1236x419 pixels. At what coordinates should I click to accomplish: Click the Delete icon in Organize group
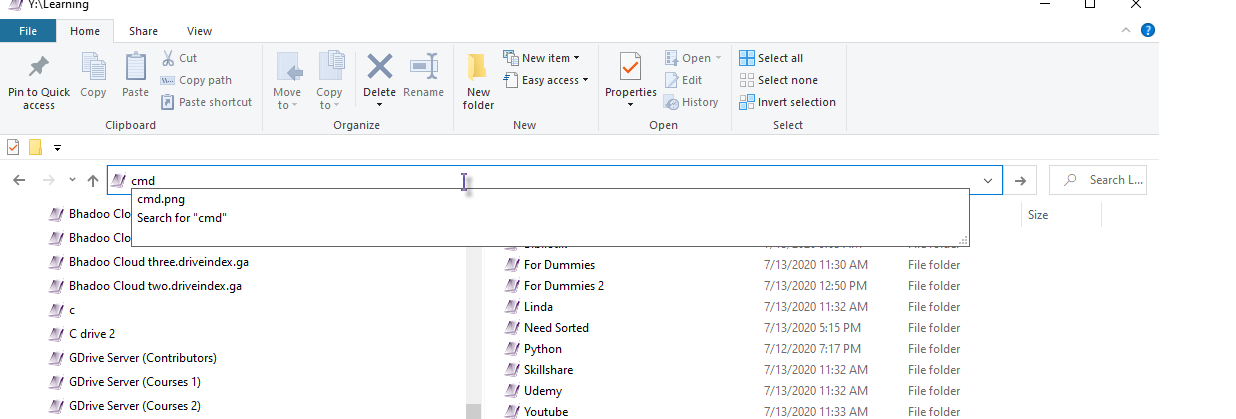pyautogui.click(x=379, y=68)
